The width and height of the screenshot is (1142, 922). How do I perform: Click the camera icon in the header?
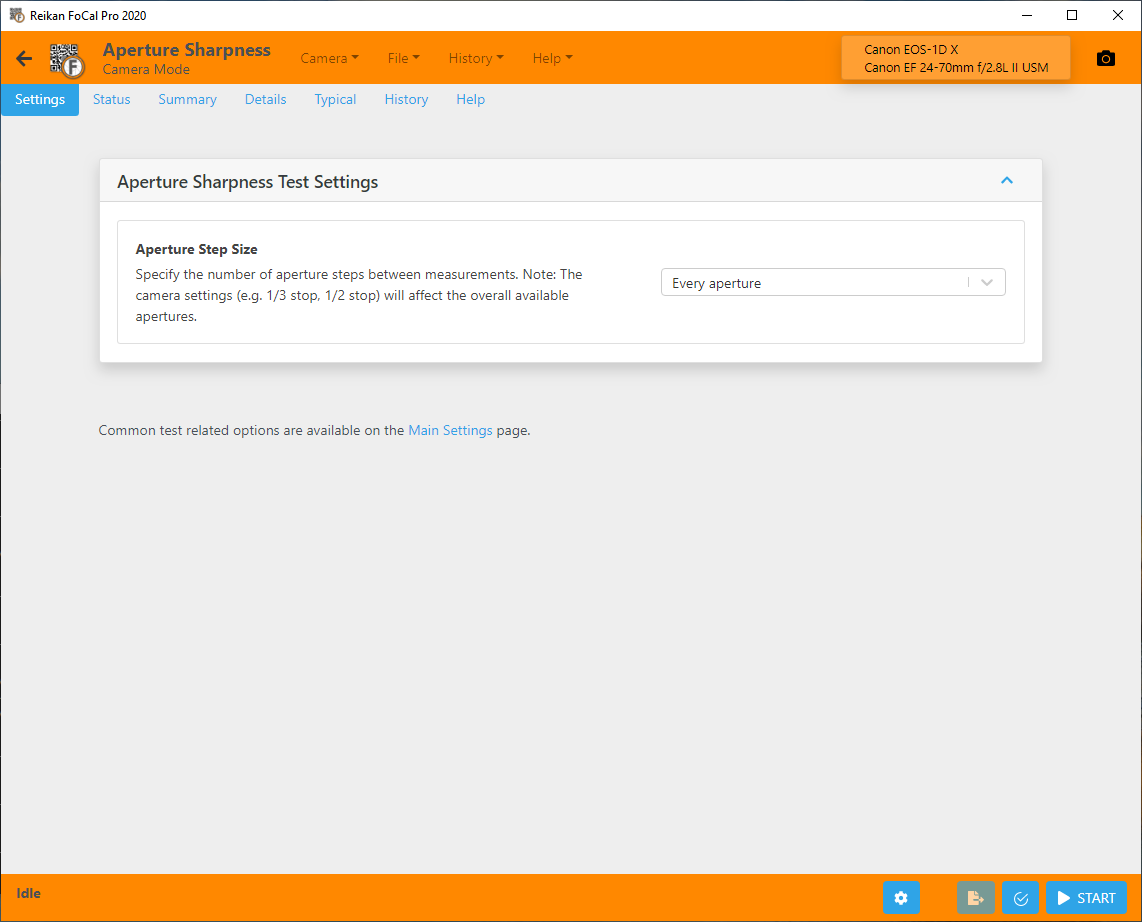coord(1105,59)
